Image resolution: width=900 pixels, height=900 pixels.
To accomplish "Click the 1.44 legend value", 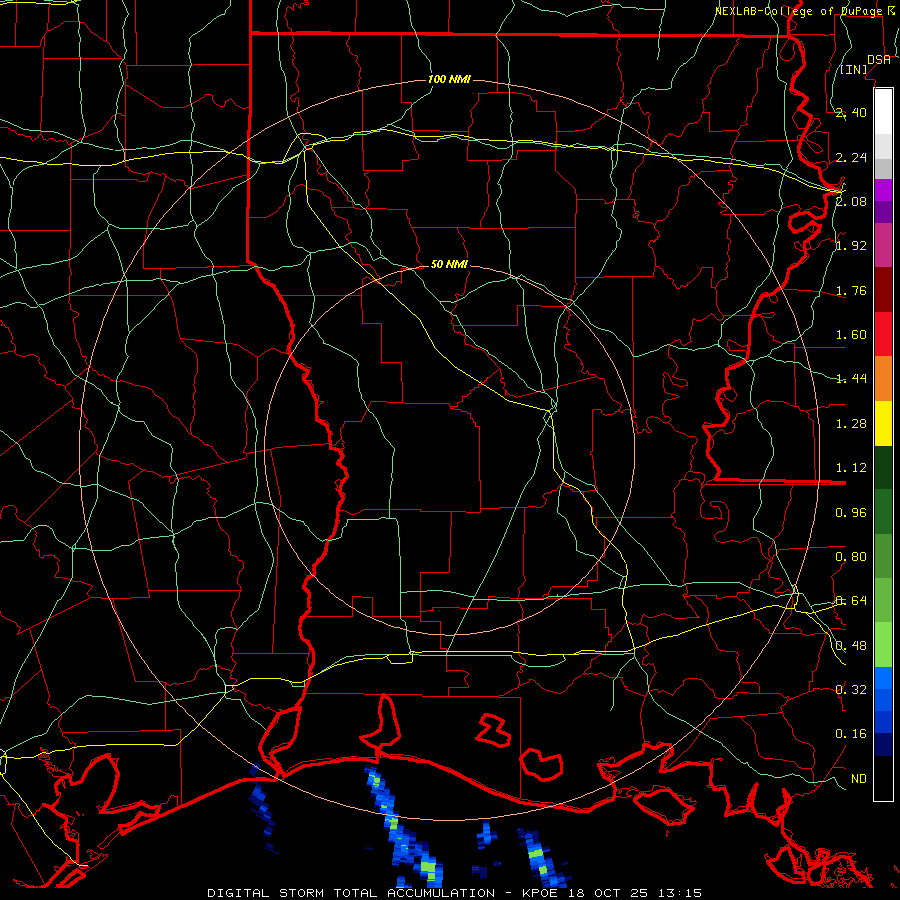I will pos(851,379).
